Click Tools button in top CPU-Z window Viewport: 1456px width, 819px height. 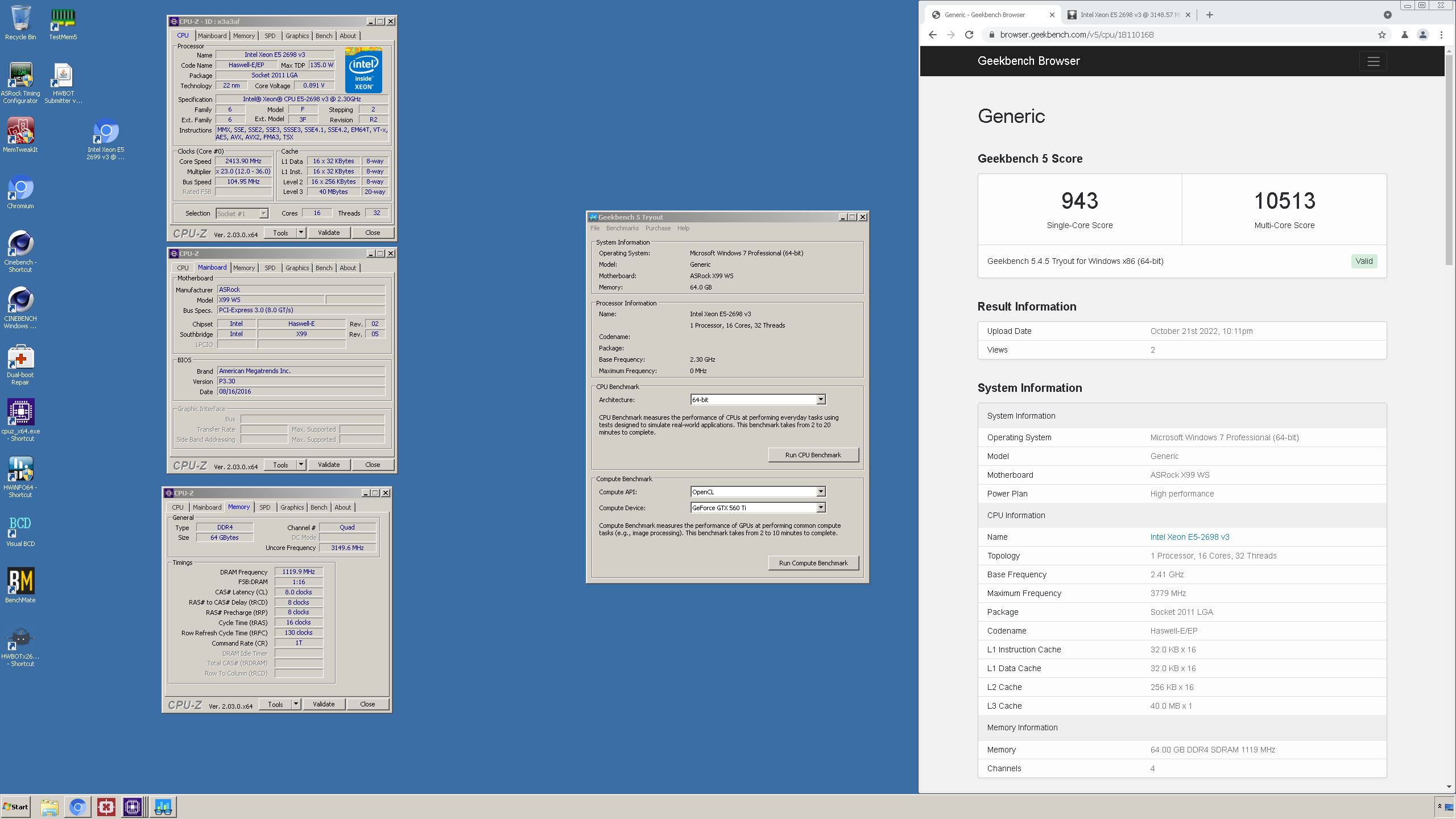point(280,233)
